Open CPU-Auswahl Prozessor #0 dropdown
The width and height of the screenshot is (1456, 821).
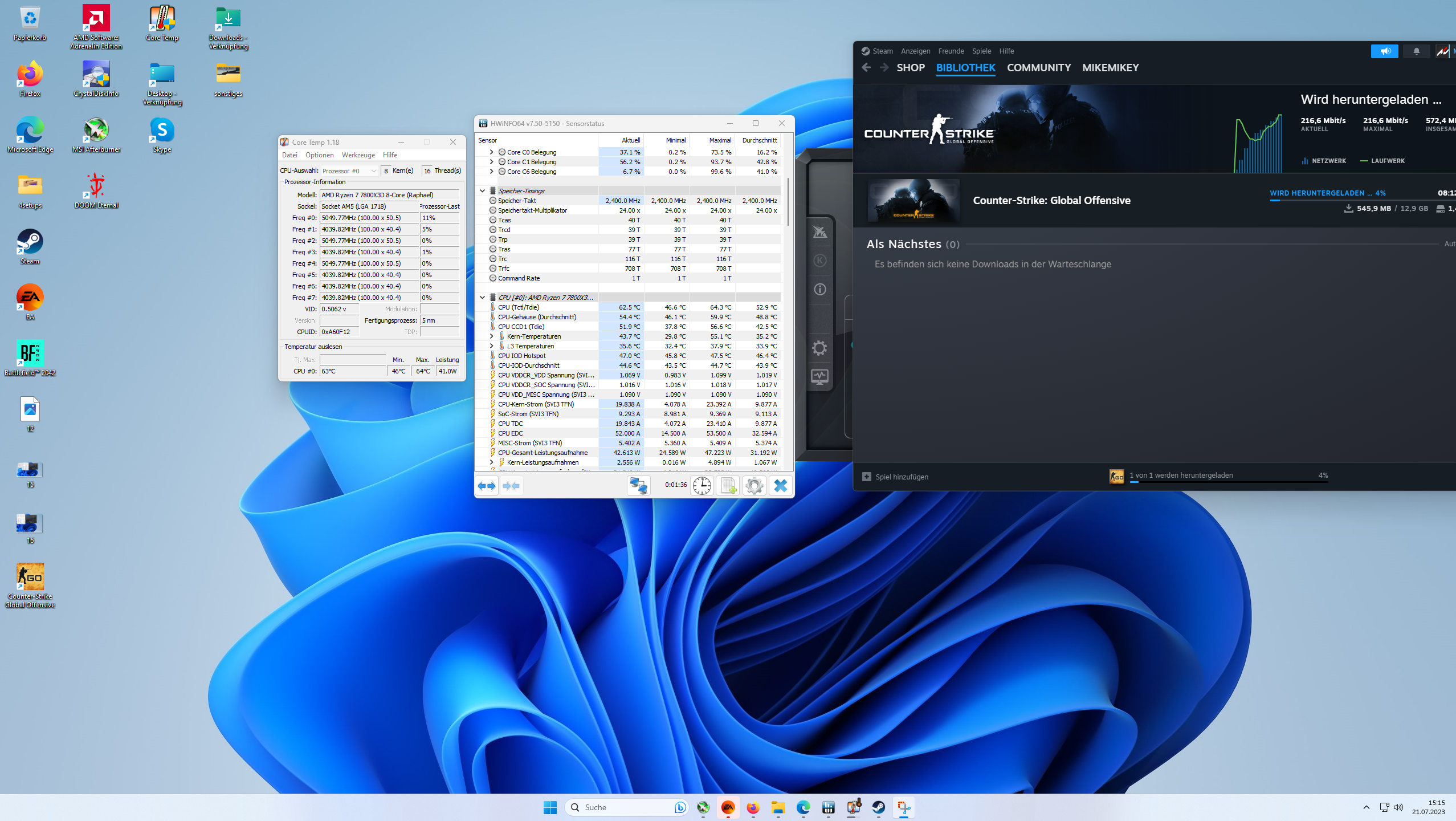tap(349, 171)
